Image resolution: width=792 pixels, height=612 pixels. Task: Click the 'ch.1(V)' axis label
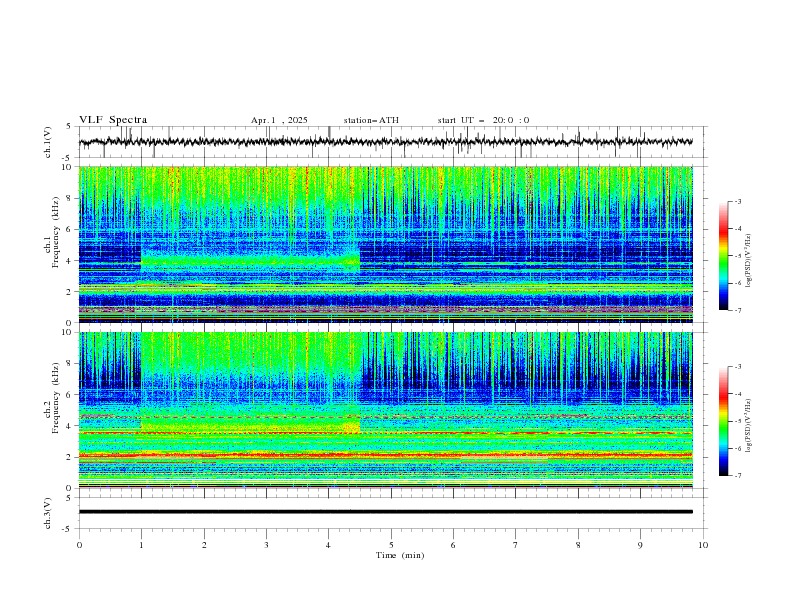[x=48, y=142]
